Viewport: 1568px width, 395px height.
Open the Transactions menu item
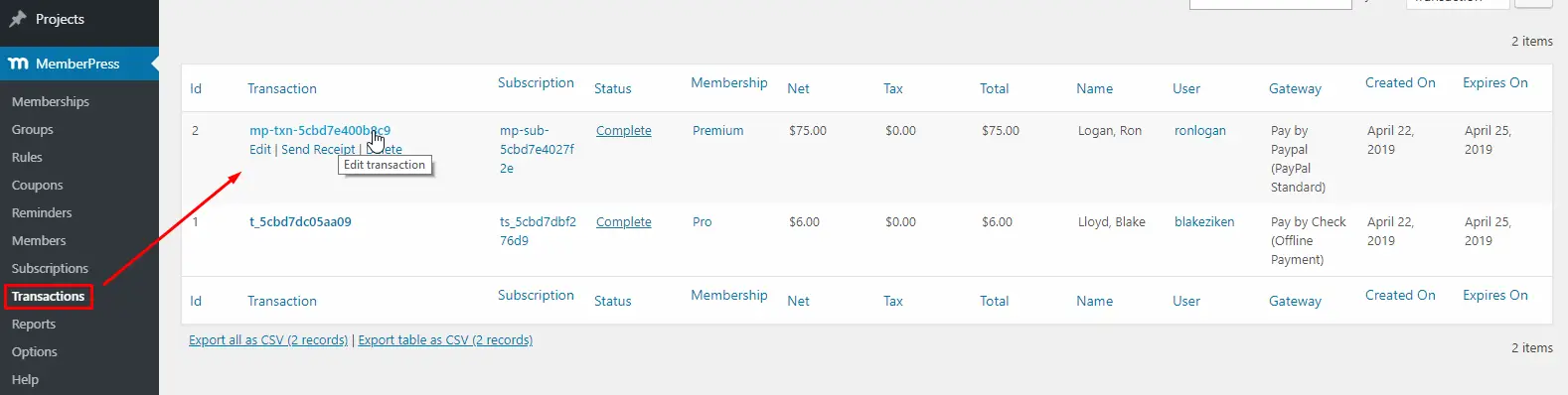click(x=48, y=296)
